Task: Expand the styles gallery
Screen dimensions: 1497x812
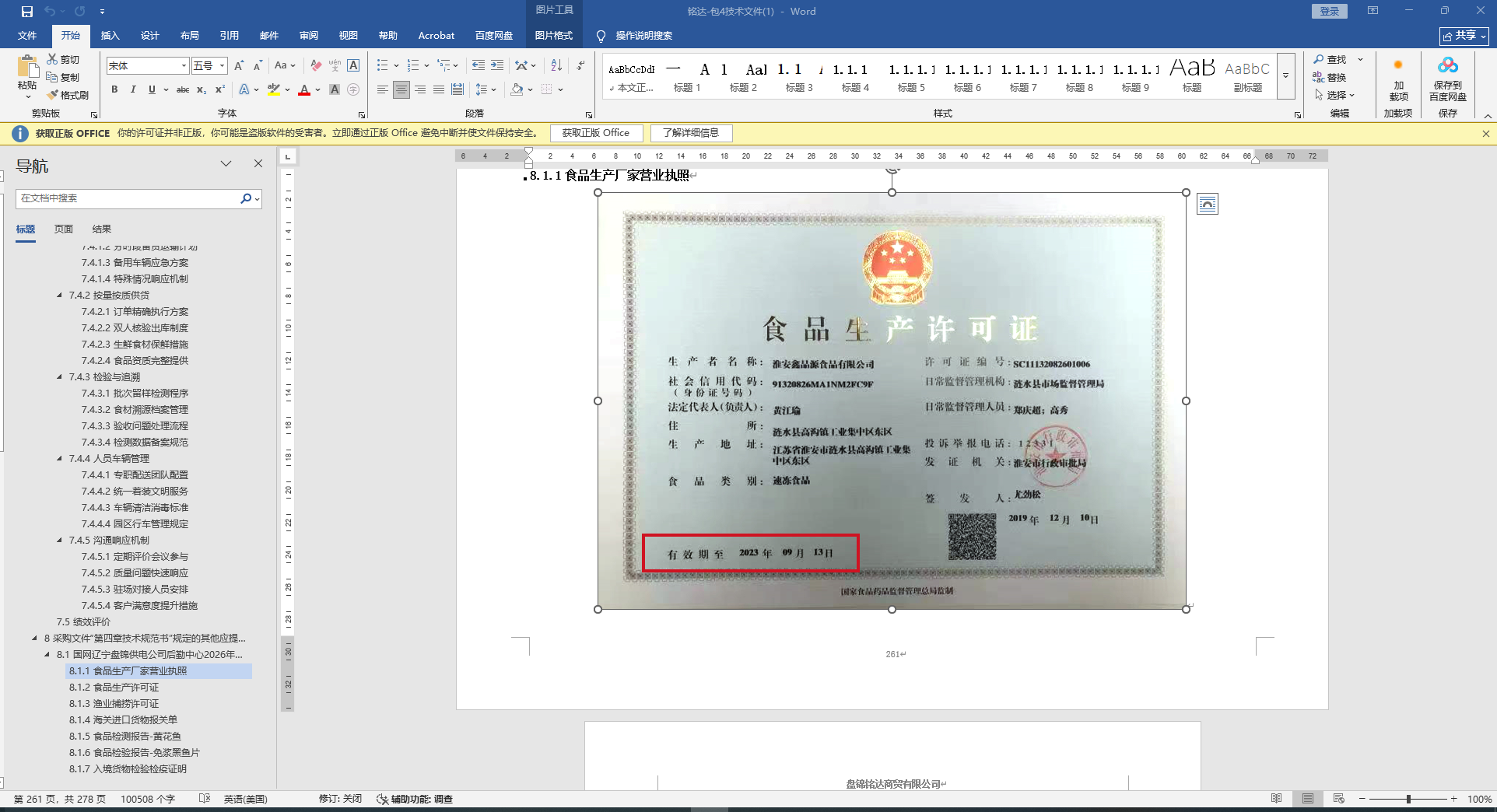Action: pos(1285,75)
